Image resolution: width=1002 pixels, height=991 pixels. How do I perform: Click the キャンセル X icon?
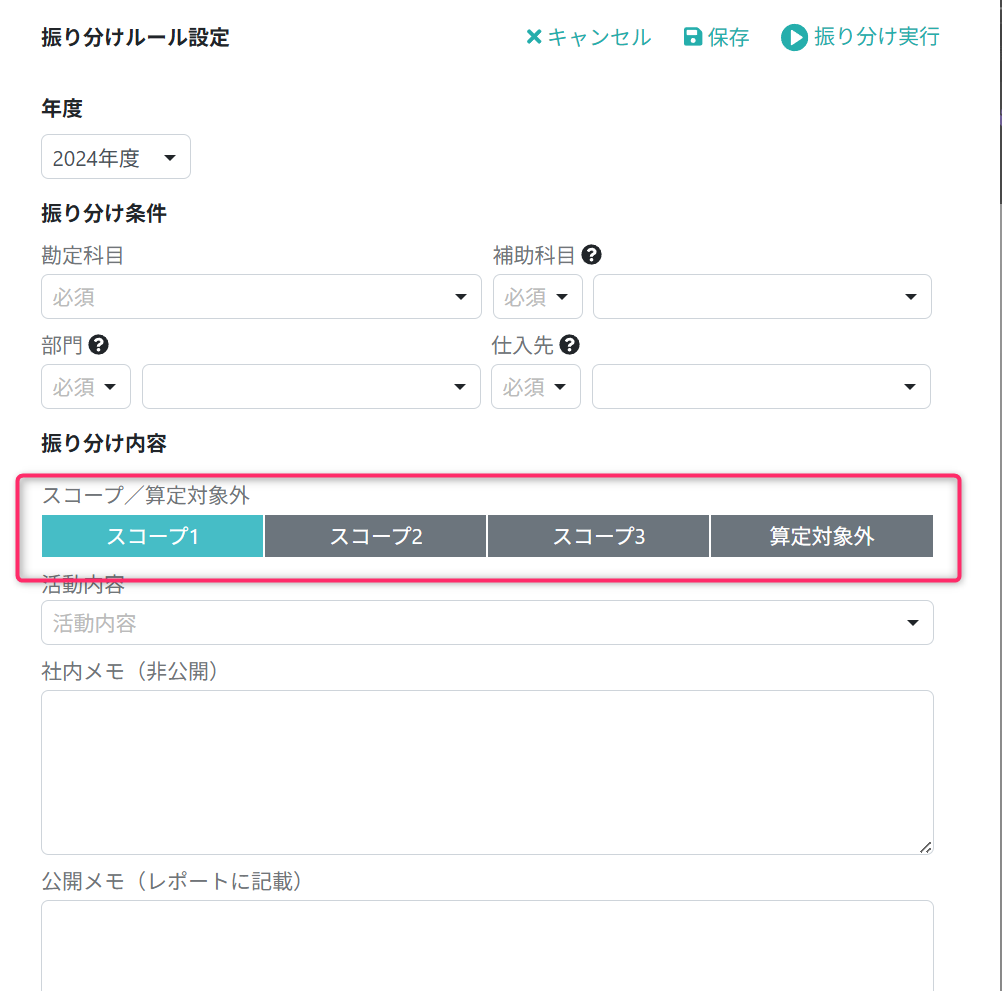(534, 37)
